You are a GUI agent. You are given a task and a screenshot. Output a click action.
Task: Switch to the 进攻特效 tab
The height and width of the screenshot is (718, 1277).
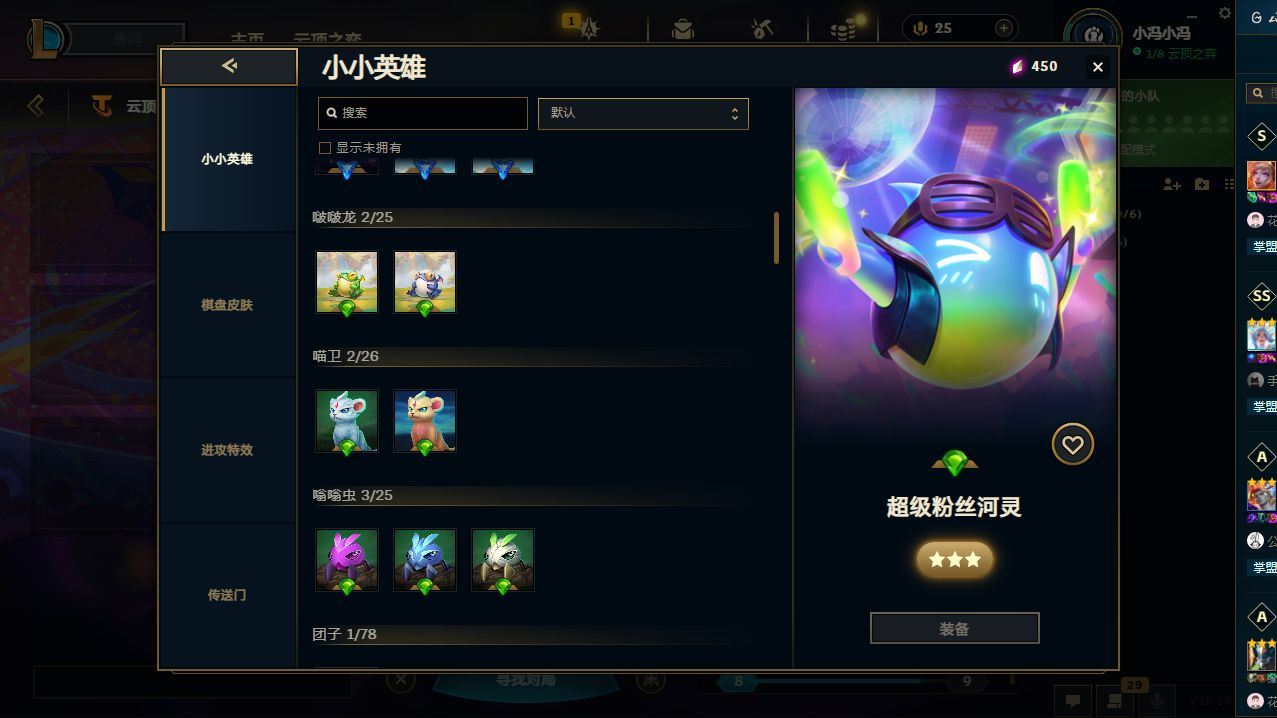(227, 450)
